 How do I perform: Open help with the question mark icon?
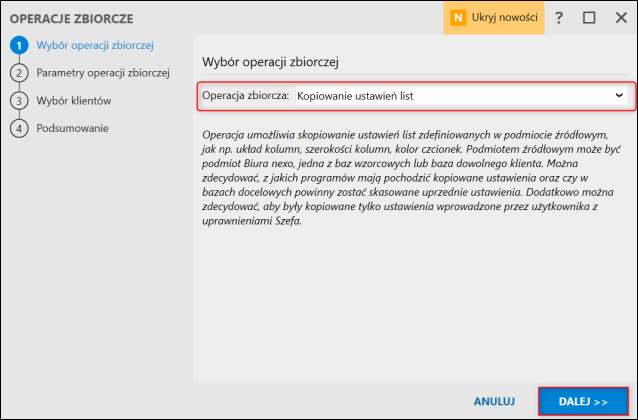coord(559,18)
